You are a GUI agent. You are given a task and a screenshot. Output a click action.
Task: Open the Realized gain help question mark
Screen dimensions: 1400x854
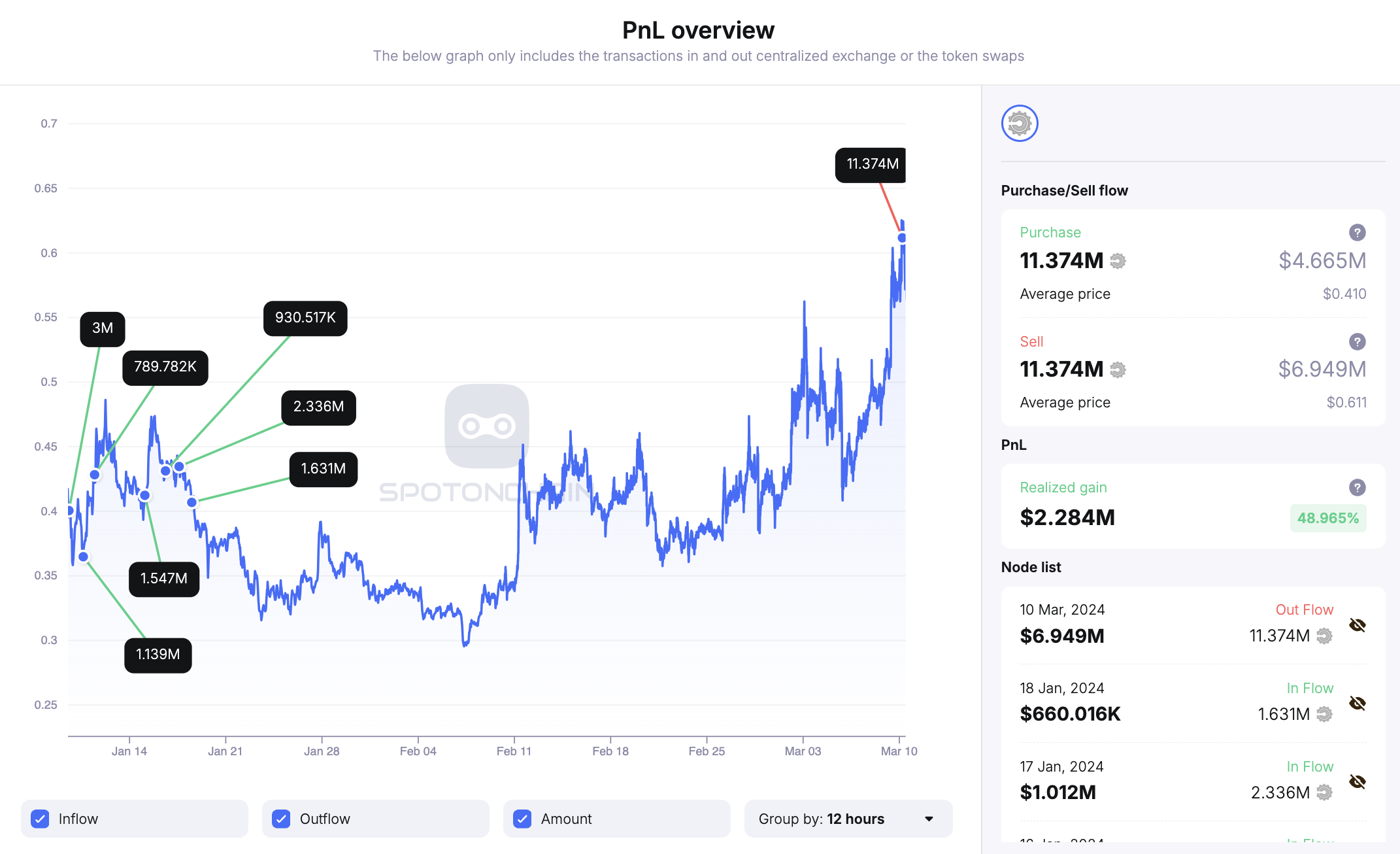(x=1358, y=488)
